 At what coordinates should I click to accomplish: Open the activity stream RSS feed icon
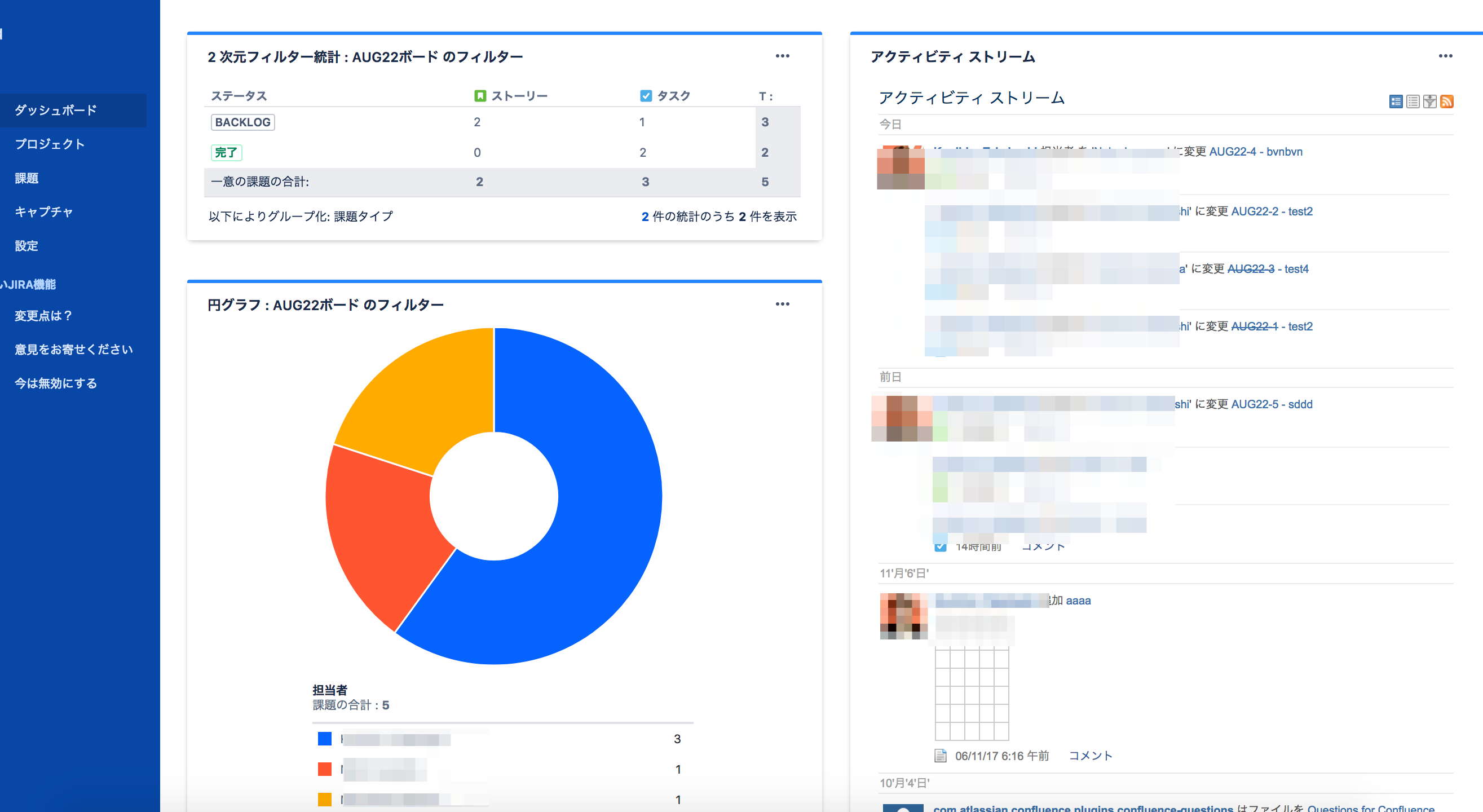pos(1447,102)
